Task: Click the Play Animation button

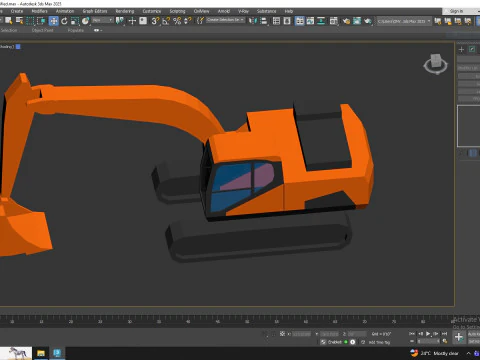Action: pyautogui.click(x=428, y=333)
